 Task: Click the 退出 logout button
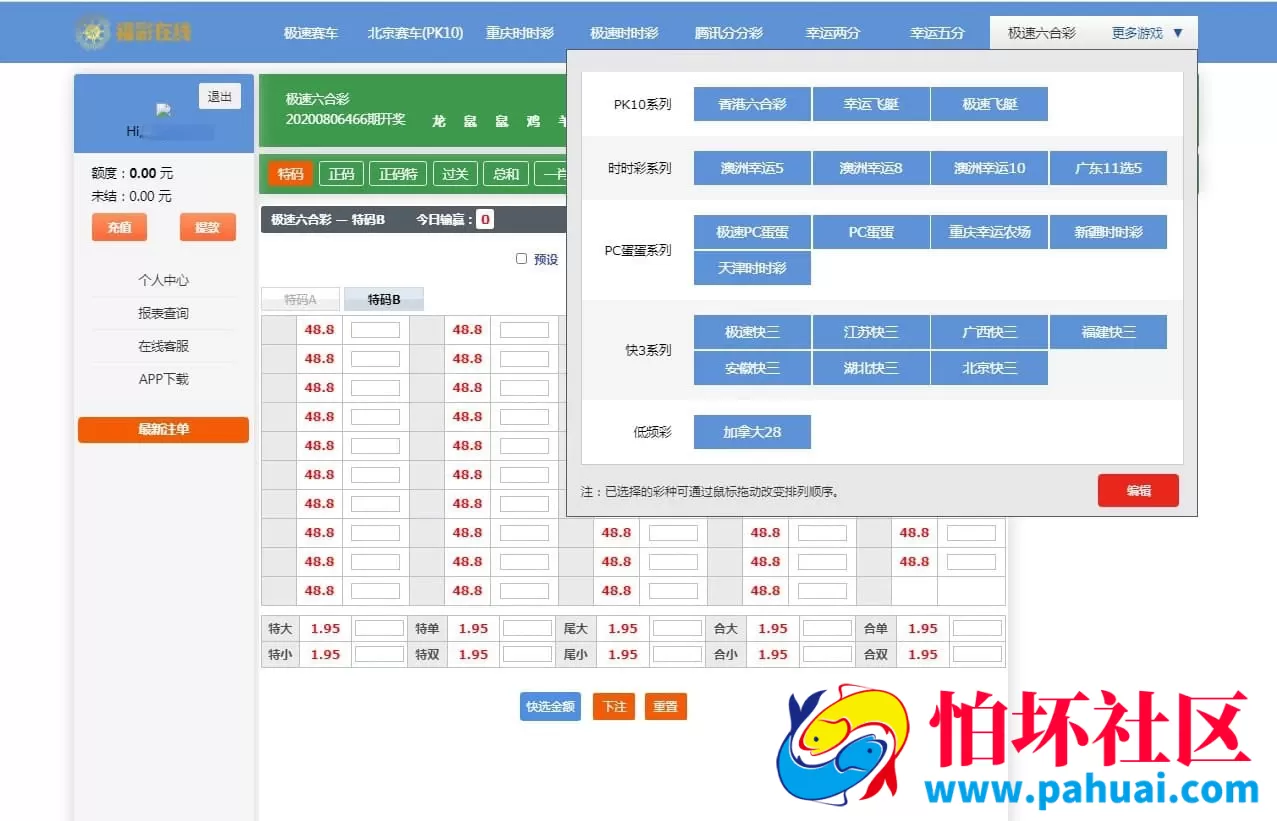(219, 96)
